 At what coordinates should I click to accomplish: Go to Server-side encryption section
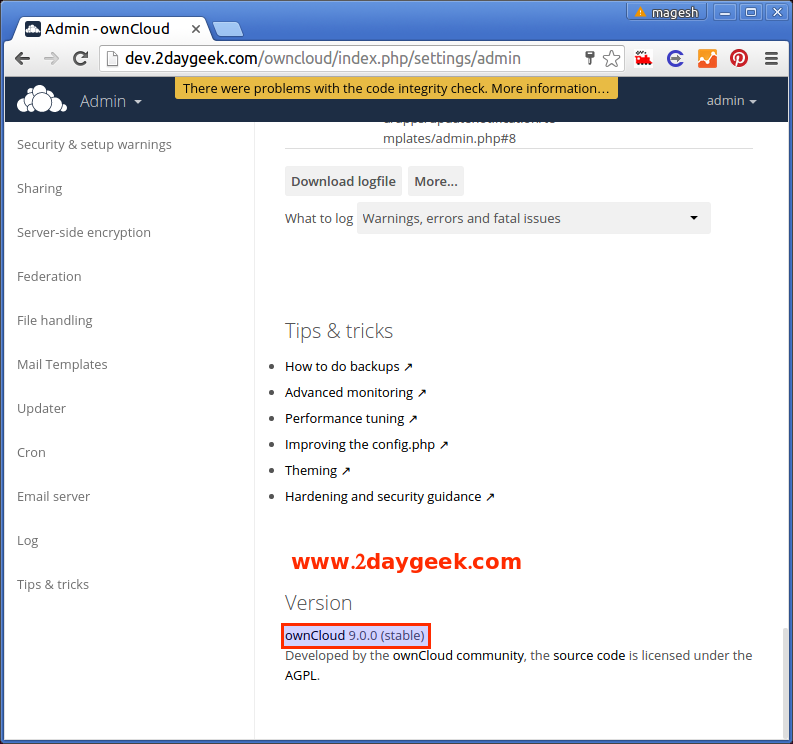tap(84, 233)
